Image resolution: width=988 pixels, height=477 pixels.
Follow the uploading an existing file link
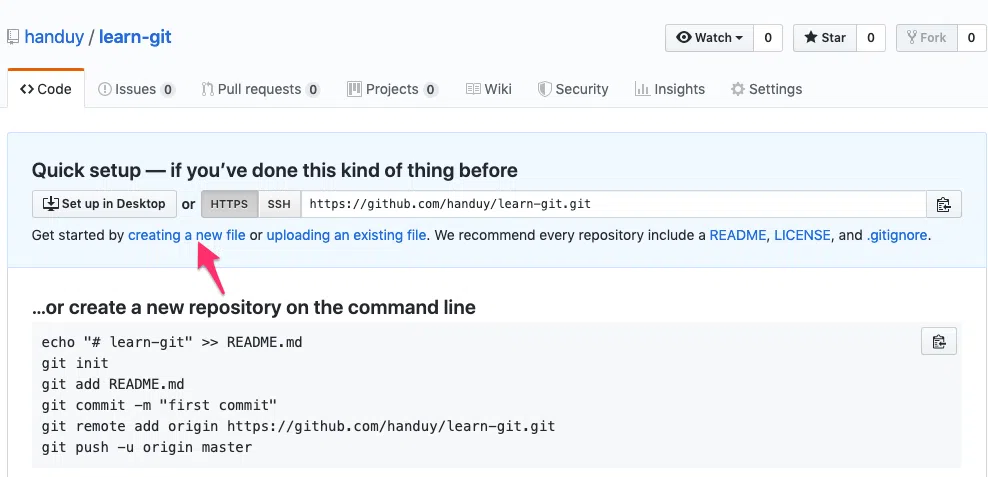click(347, 236)
